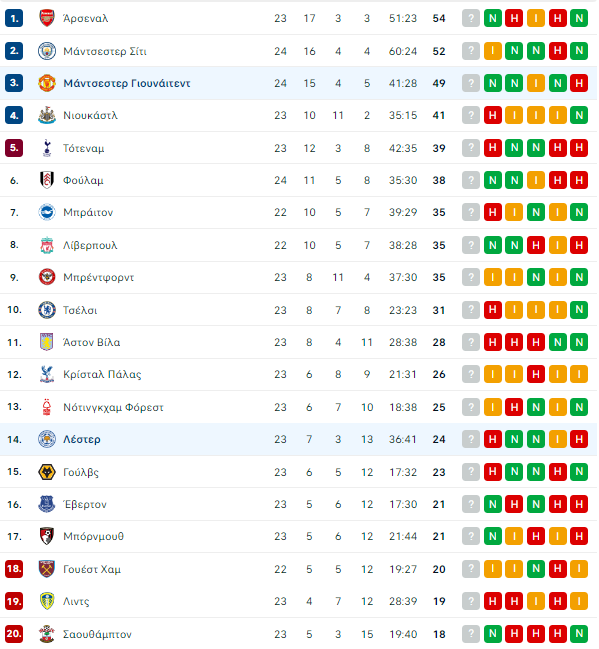Click the blue rank 1 badge
The height and width of the screenshot is (649, 599).
[x=14, y=18]
